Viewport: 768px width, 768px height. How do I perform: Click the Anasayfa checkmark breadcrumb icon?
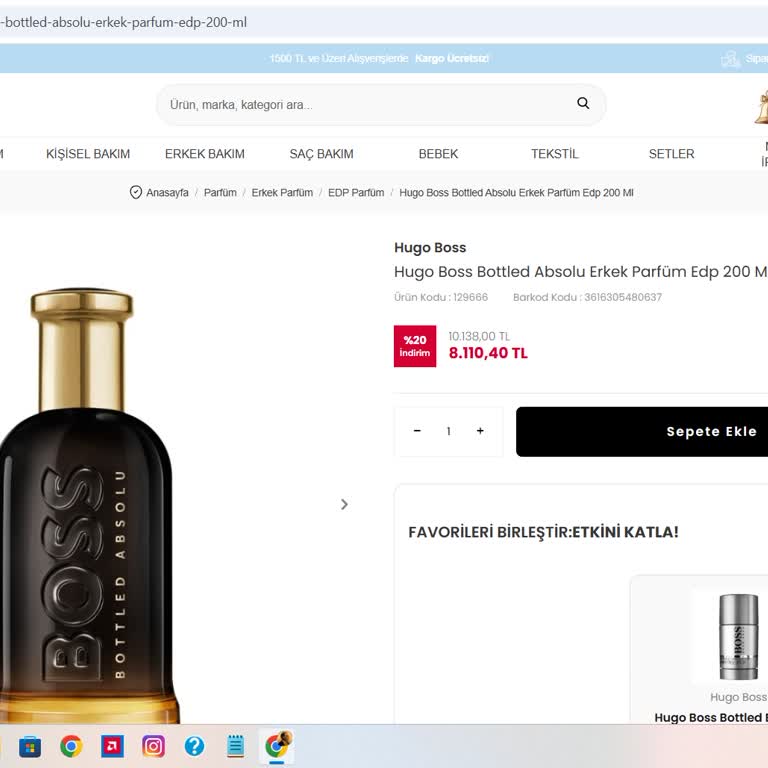coord(136,192)
